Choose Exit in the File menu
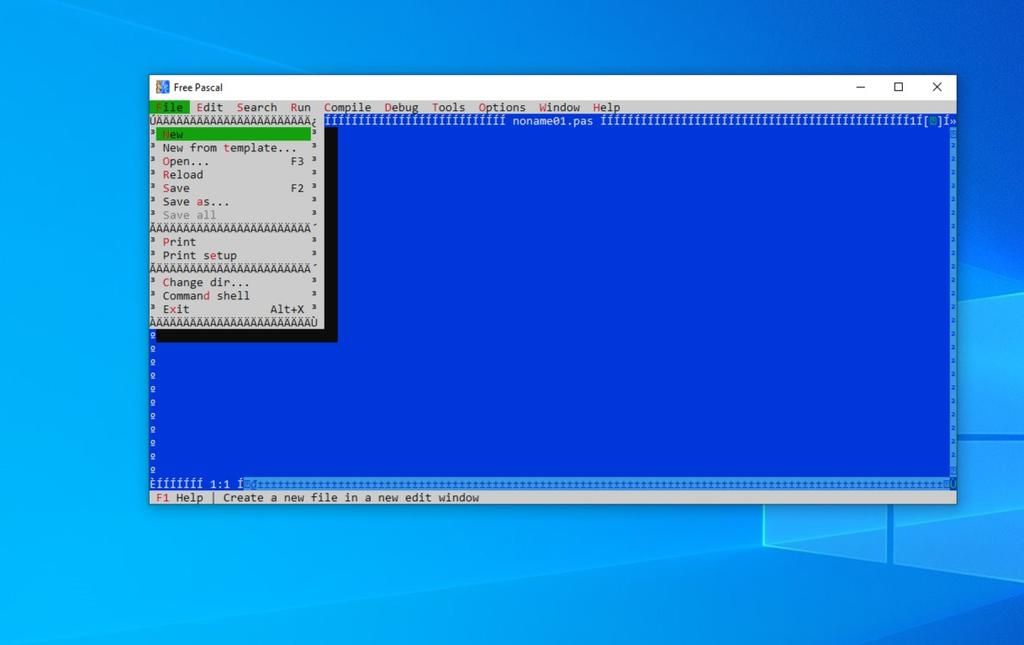 click(x=233, y=309)
